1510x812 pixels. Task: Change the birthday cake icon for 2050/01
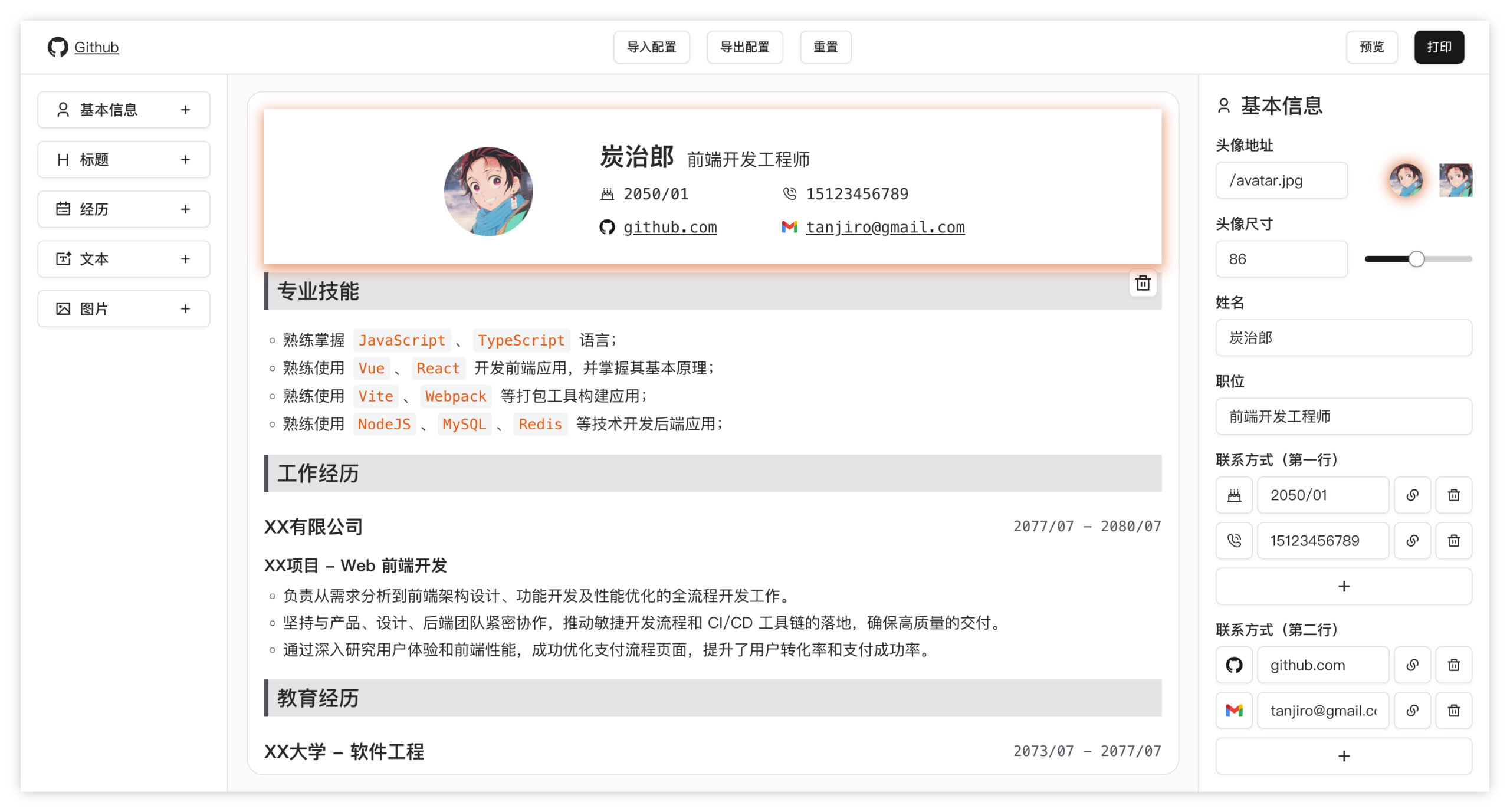point(1233,495)
